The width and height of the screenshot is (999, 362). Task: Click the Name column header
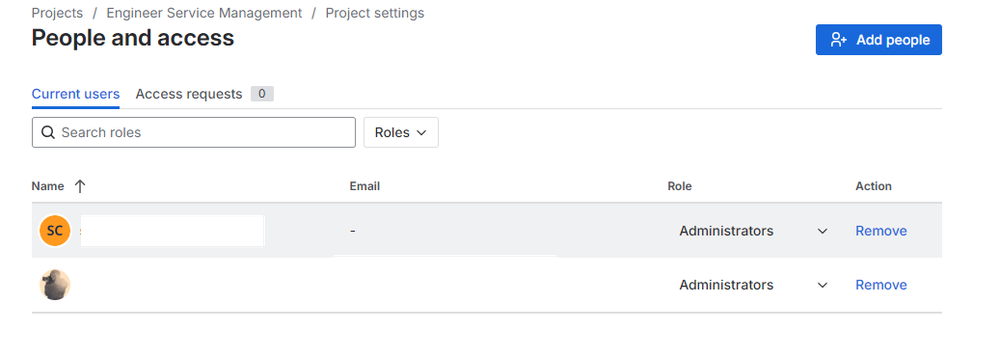pyautogui.click(x=48, y=186)
